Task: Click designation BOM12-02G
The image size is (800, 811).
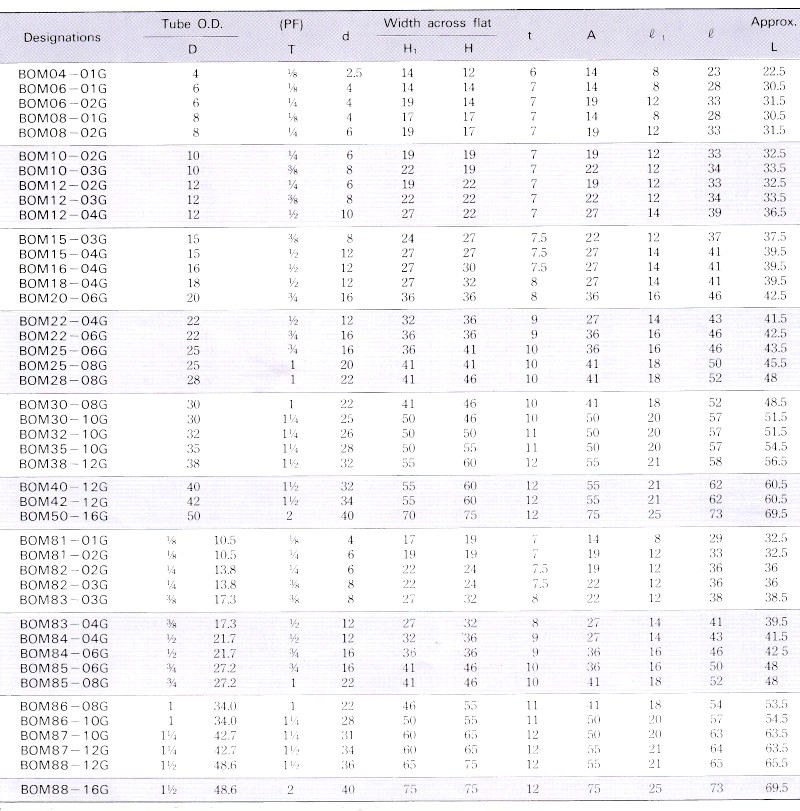Action: point(63,185)
